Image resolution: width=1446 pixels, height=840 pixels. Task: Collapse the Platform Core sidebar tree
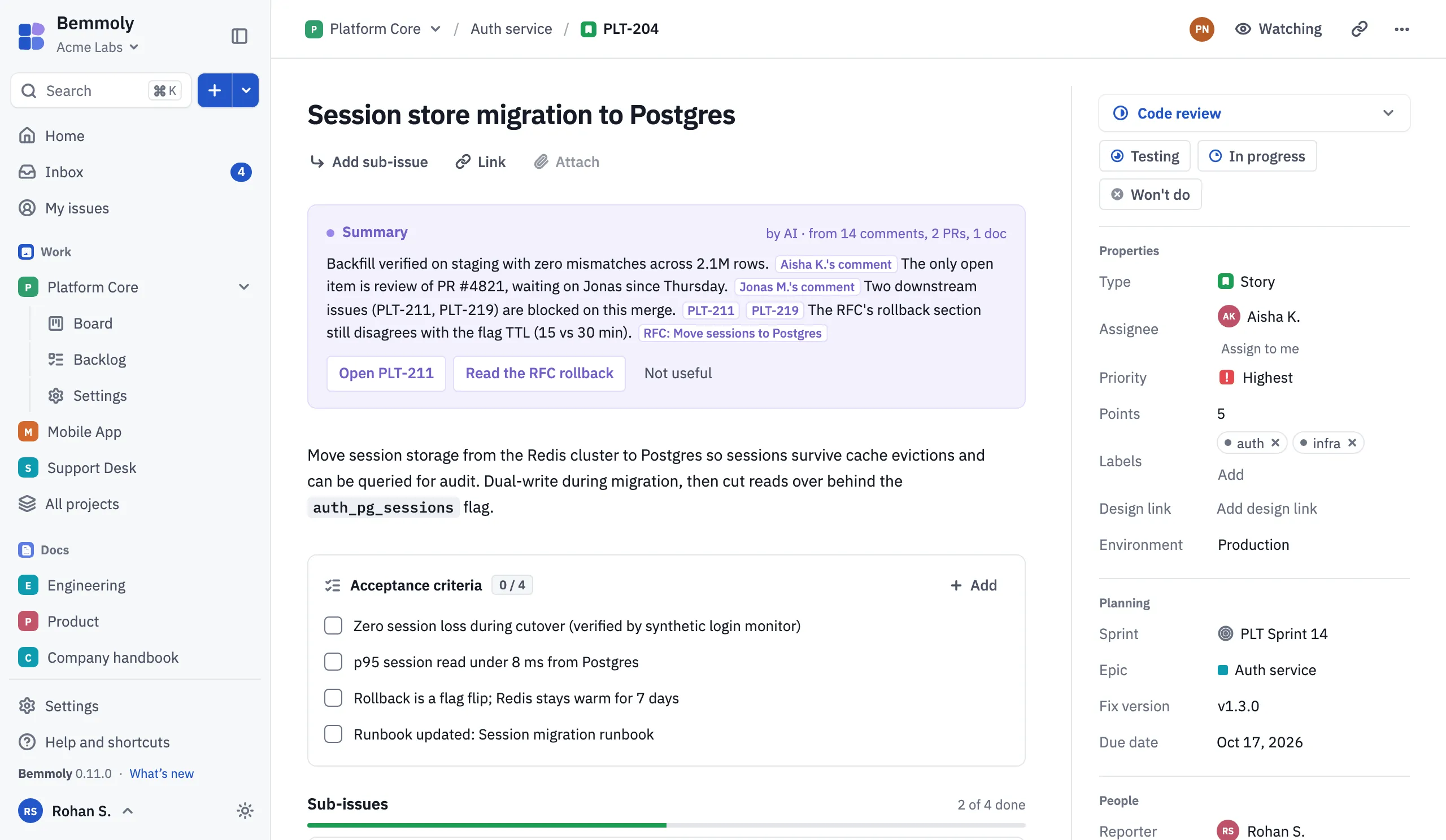[244, 287]
